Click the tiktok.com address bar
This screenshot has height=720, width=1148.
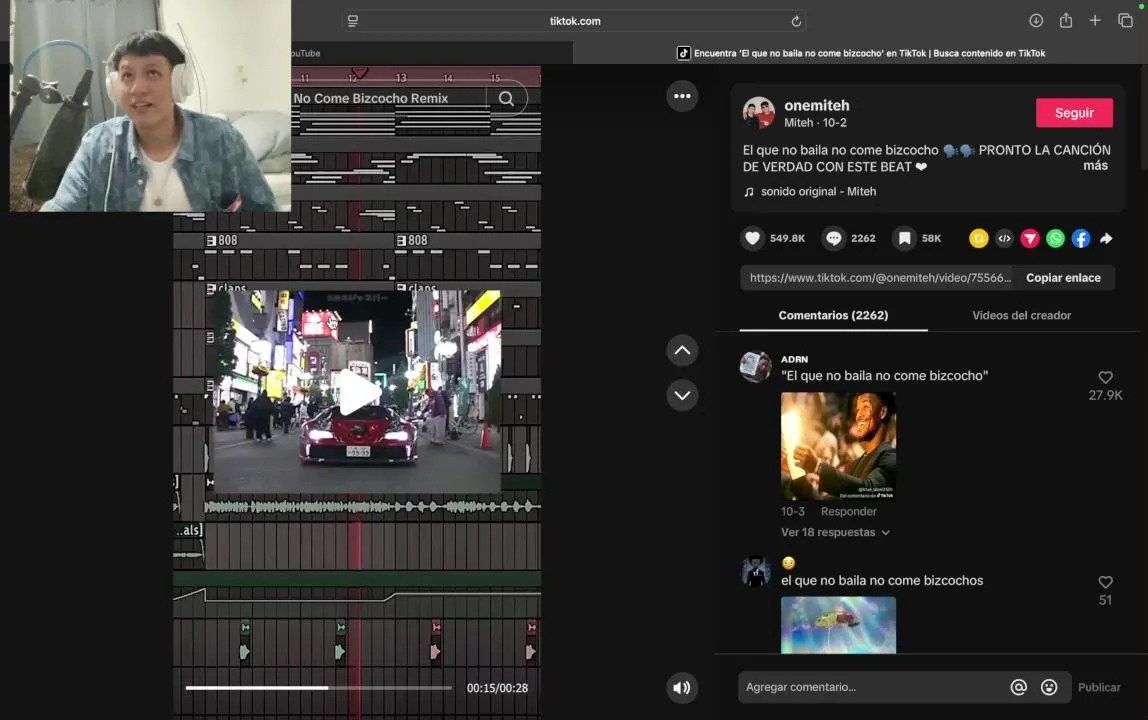click(575, 21)
